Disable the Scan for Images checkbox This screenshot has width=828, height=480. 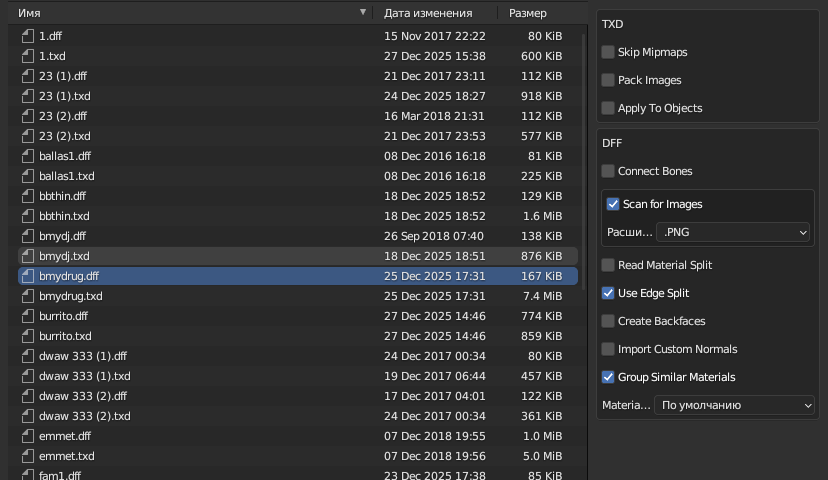point(613,204)
